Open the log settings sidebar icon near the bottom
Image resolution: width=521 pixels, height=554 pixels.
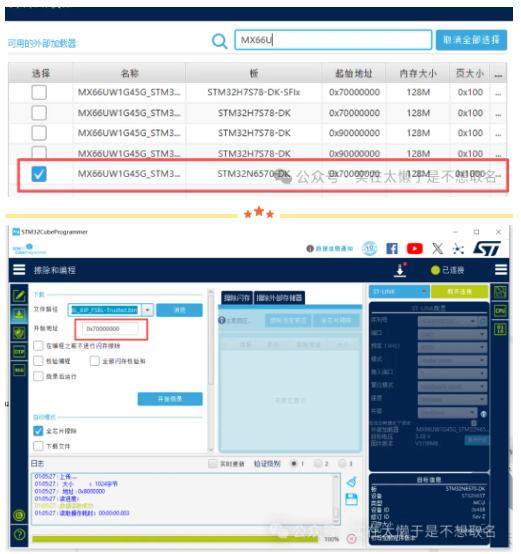point(19,515)
